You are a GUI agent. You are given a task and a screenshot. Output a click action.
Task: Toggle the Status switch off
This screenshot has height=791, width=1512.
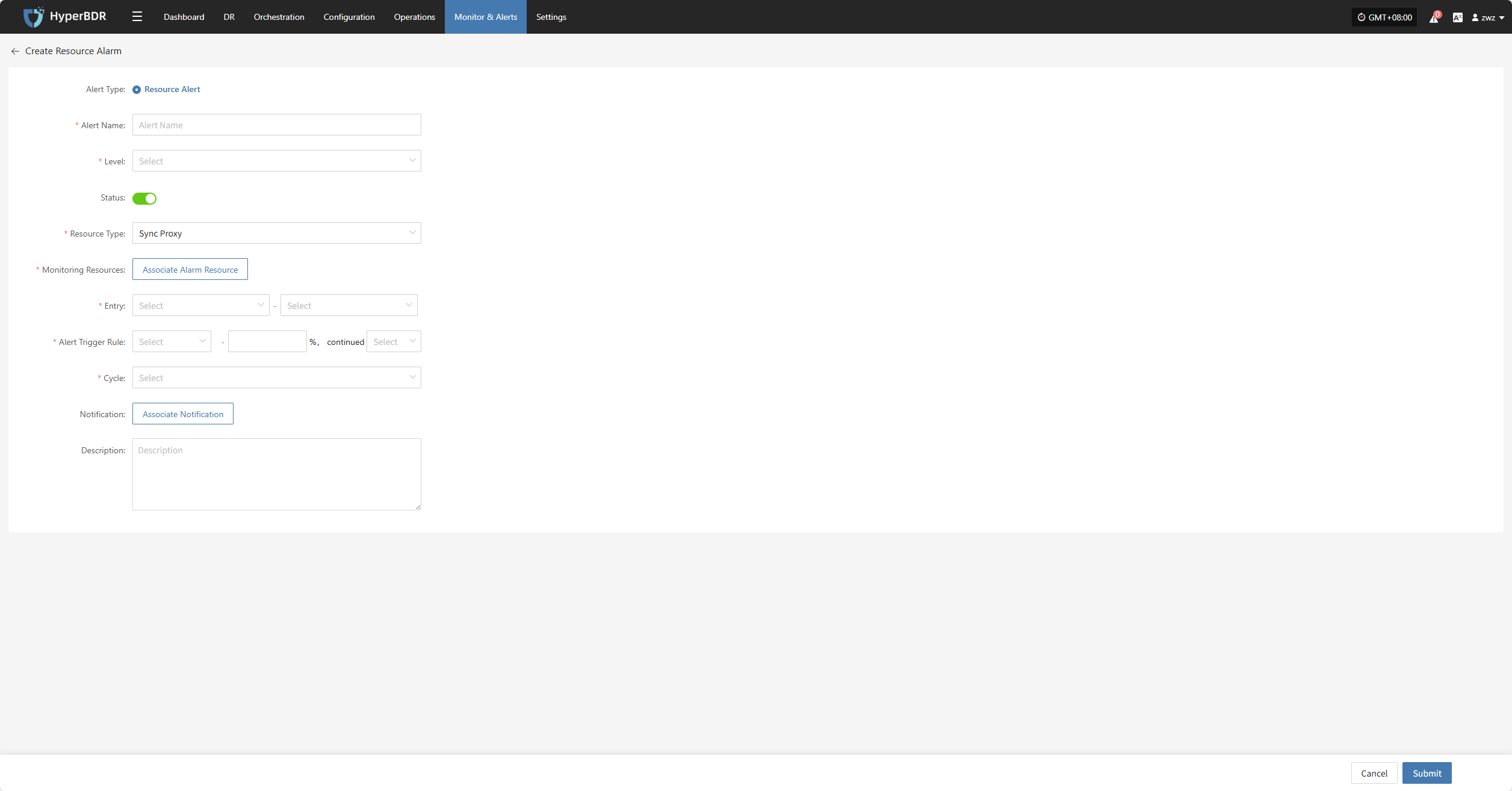click(x=144, y=198)
